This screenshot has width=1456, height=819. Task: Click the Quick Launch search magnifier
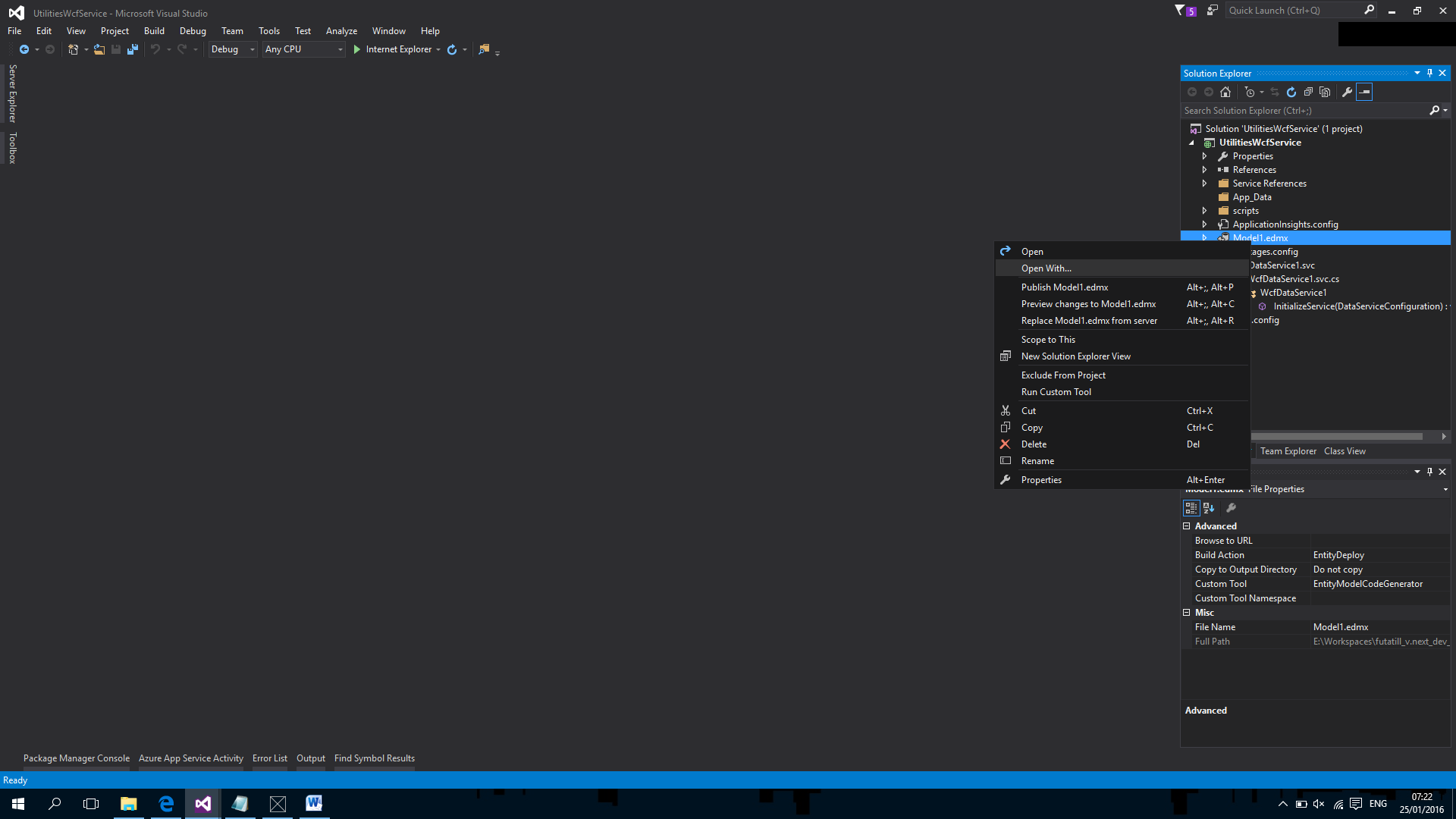[x=1369, y=10]
